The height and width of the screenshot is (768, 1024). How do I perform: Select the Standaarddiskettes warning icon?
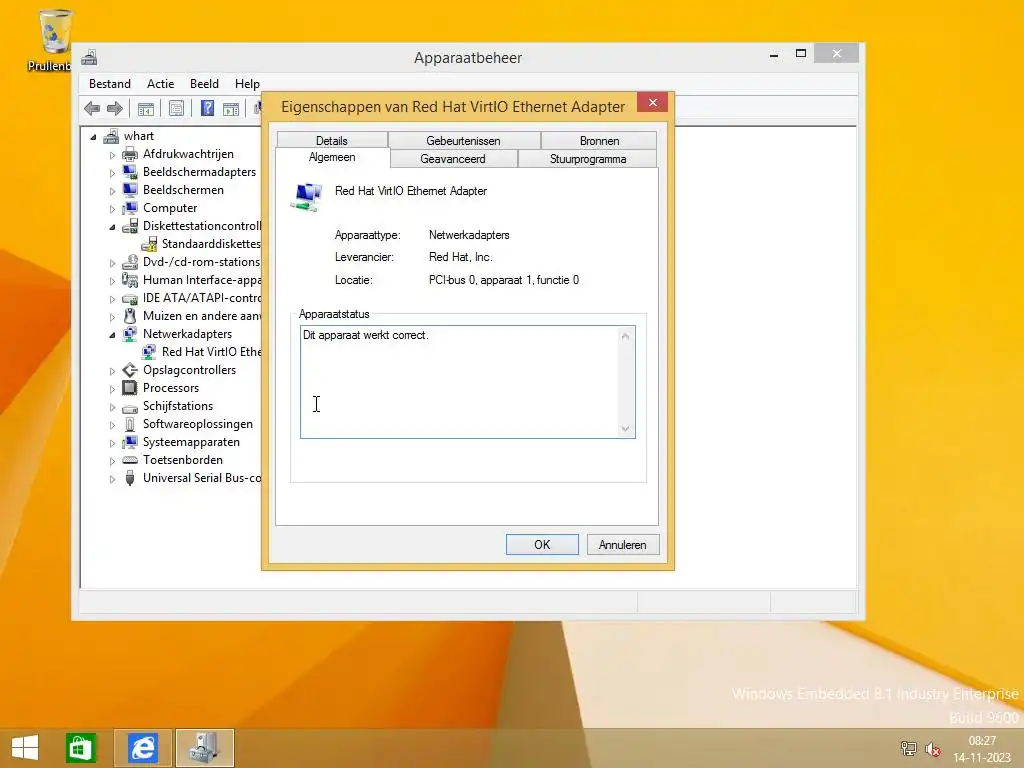point(149,244)
